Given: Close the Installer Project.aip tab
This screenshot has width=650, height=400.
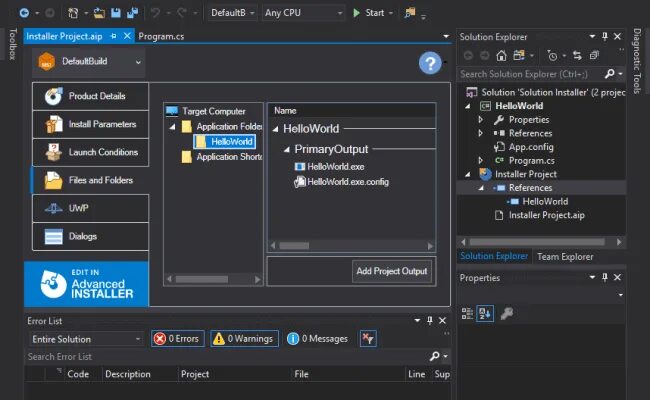Looking at the screenshot, I should click(x=127, y=36).
